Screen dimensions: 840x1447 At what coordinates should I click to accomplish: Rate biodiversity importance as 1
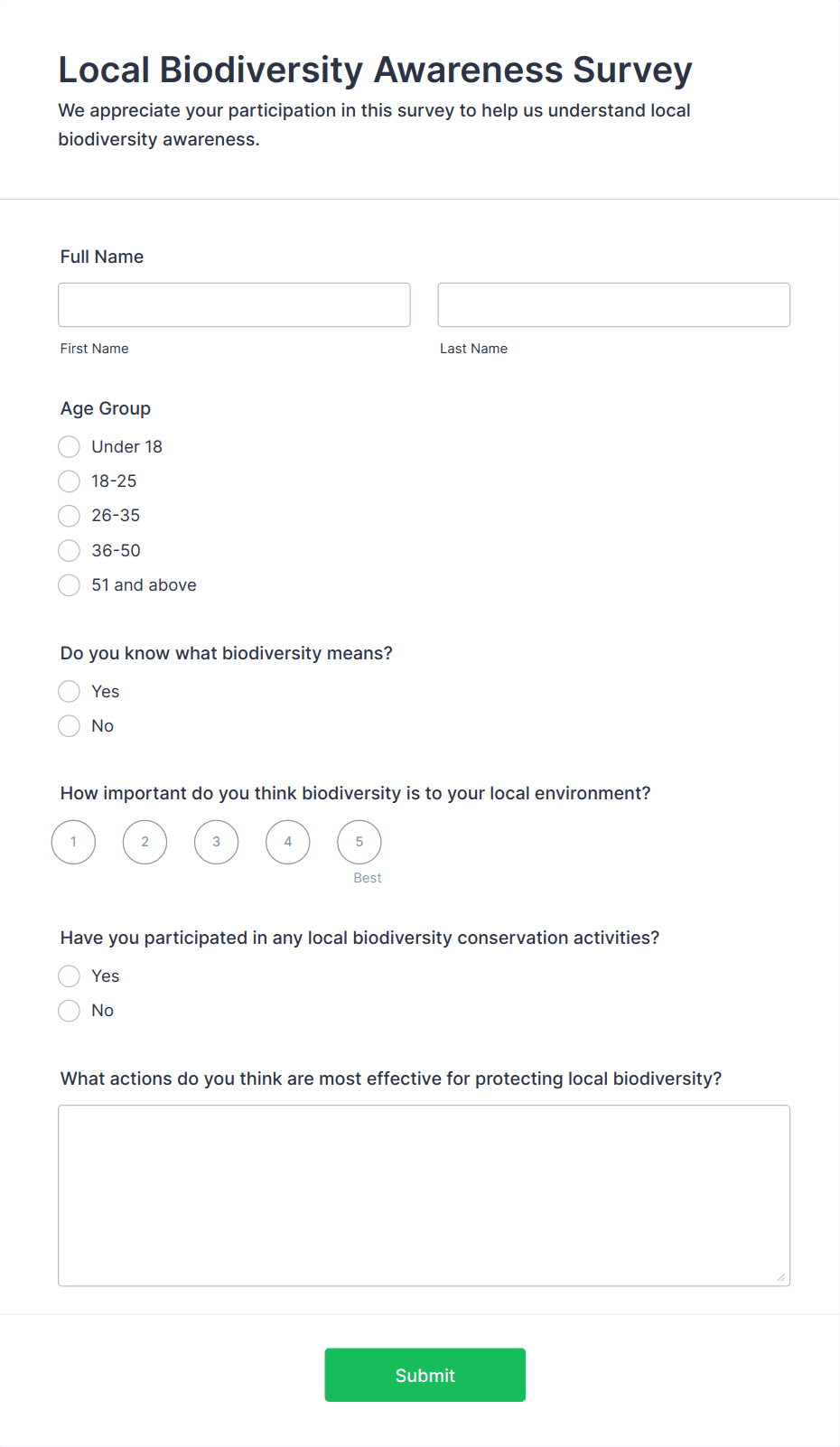click(x=73, y=842)
